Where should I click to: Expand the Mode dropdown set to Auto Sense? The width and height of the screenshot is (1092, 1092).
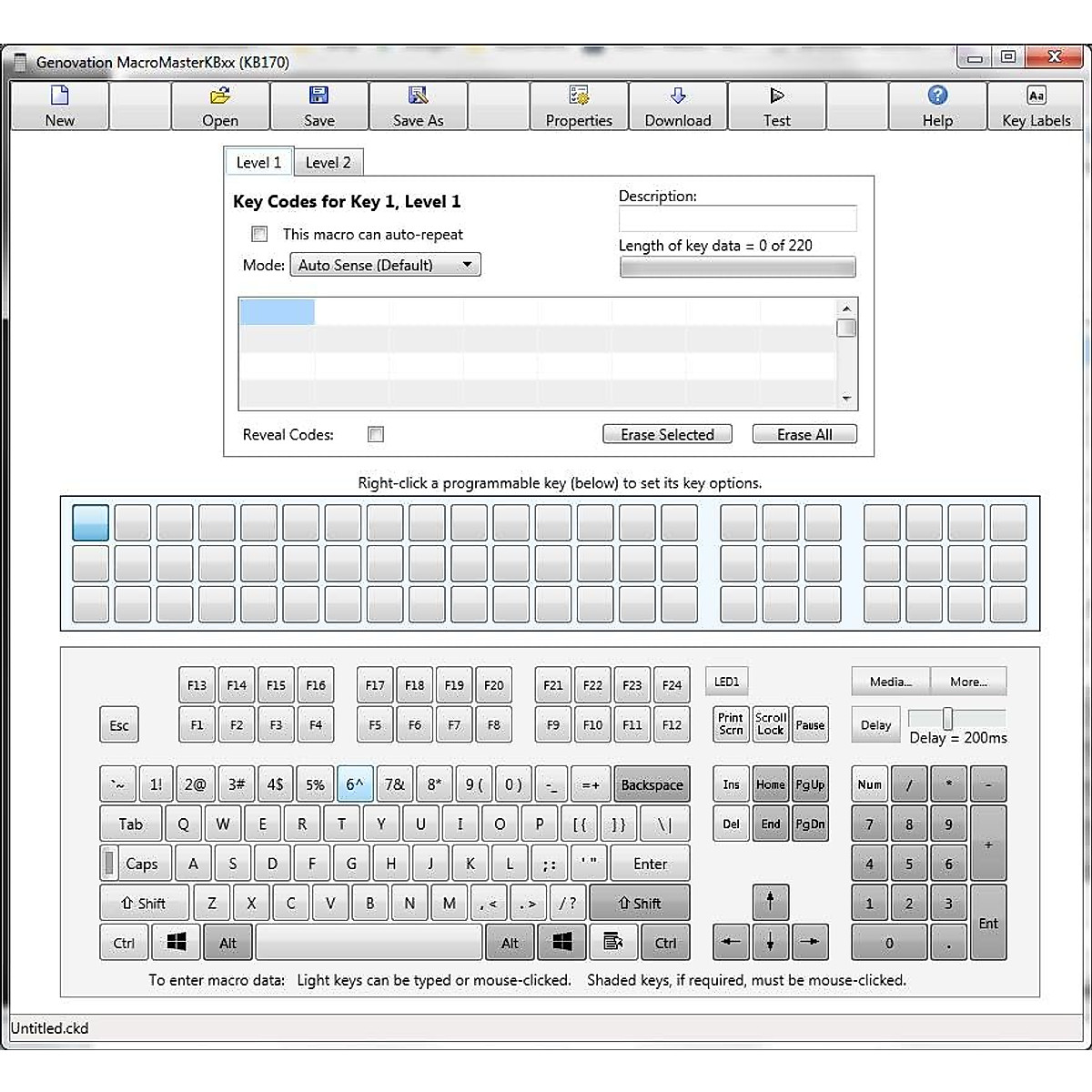click(x=385, y=265)
